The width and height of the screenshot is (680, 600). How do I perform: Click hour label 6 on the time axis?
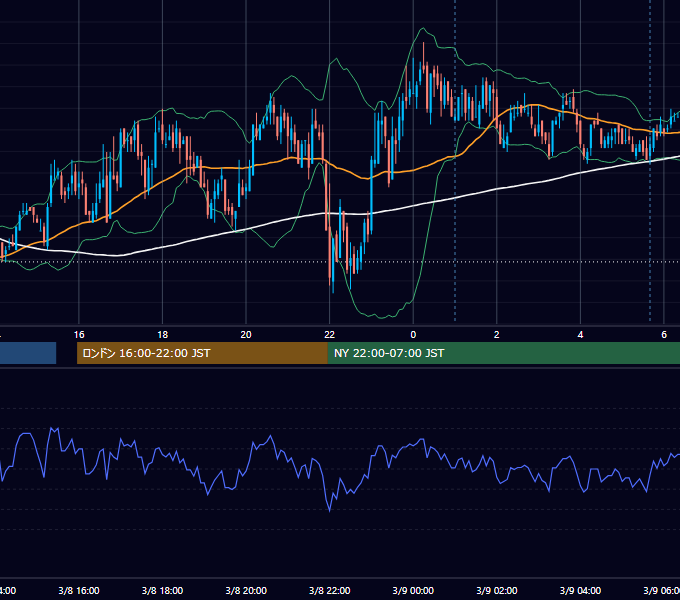pyautogui.click(x=664, y=335)
